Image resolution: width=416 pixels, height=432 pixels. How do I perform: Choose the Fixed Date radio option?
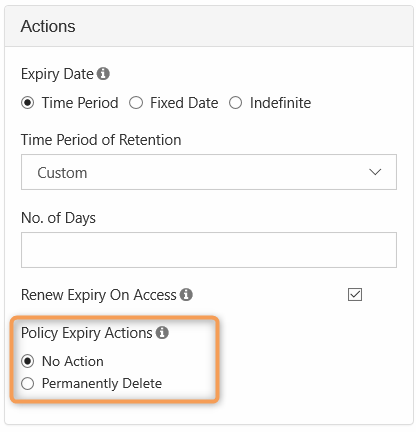[136, 103]
